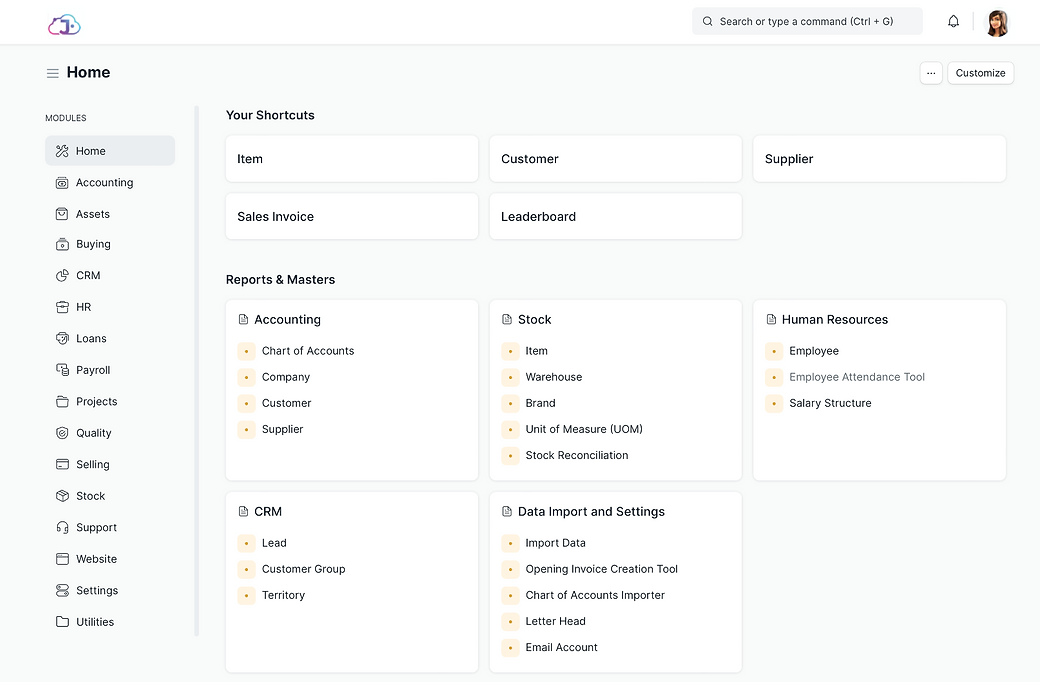
Task: Click the Payroll sidebar icon
Action: click(x=62, y=370)
